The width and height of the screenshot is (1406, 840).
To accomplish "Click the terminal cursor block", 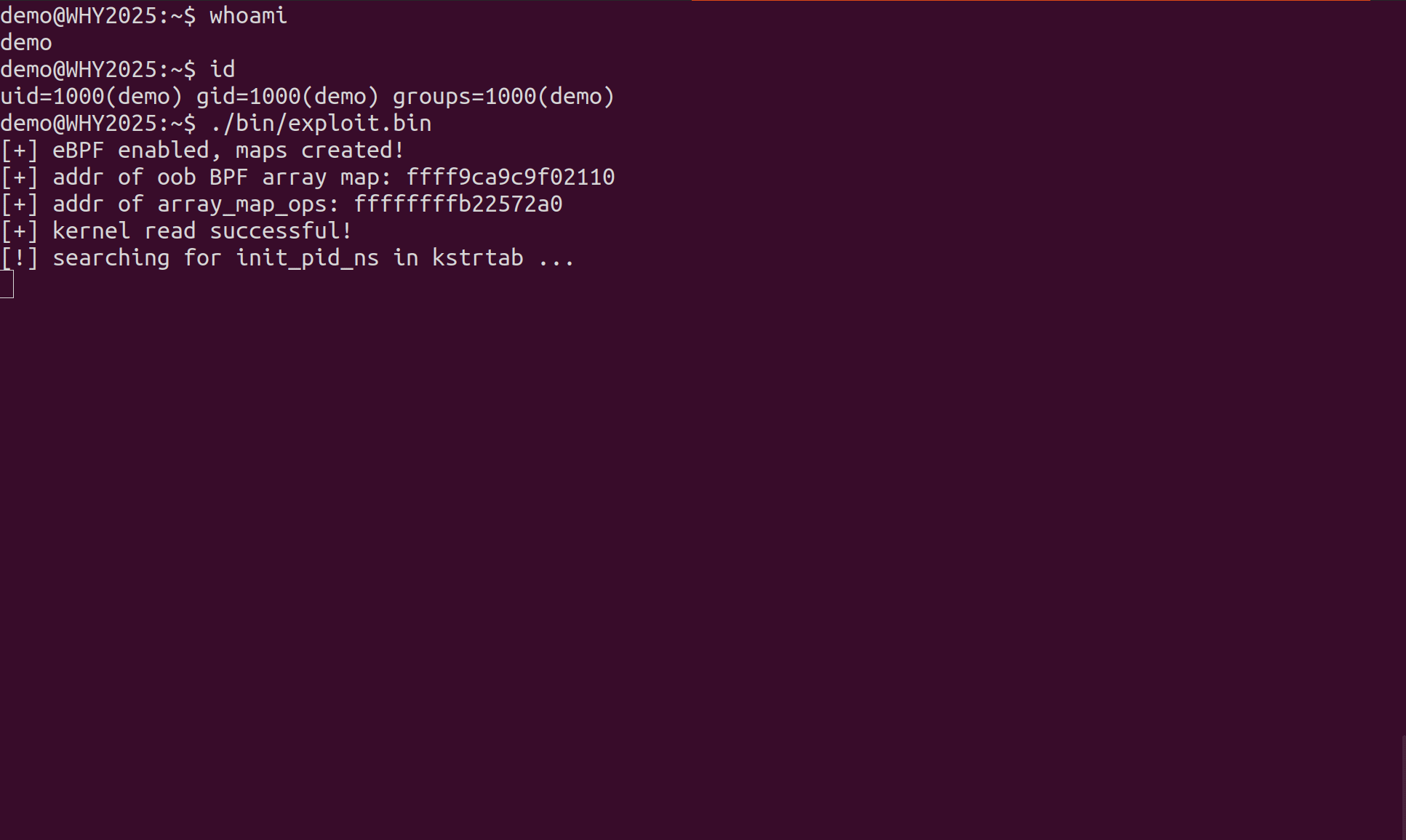I will 7,284.
